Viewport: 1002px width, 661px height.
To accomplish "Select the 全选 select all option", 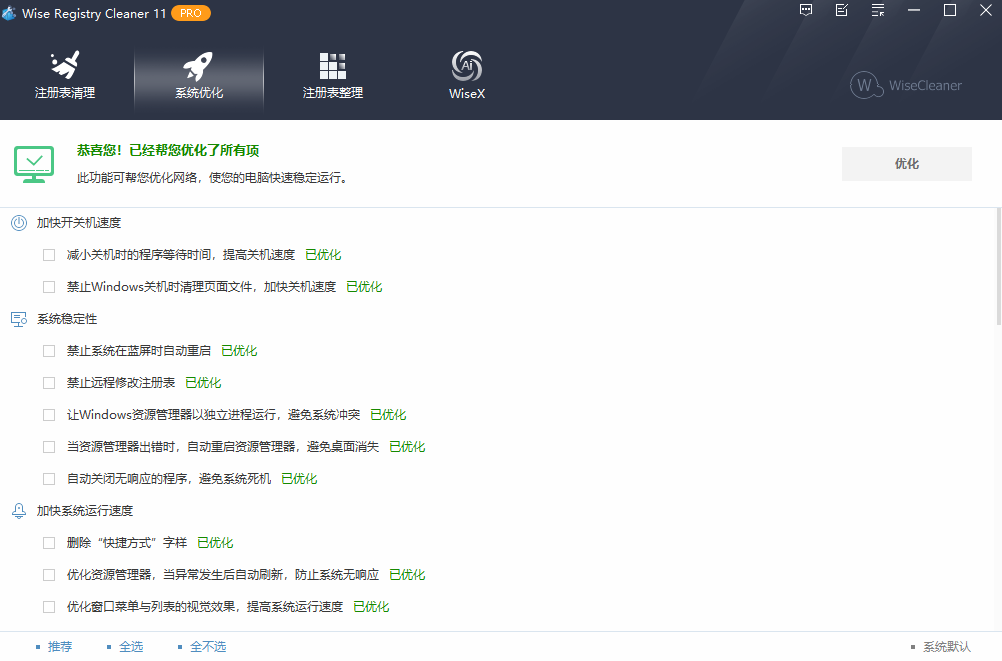I will (130, 646).
